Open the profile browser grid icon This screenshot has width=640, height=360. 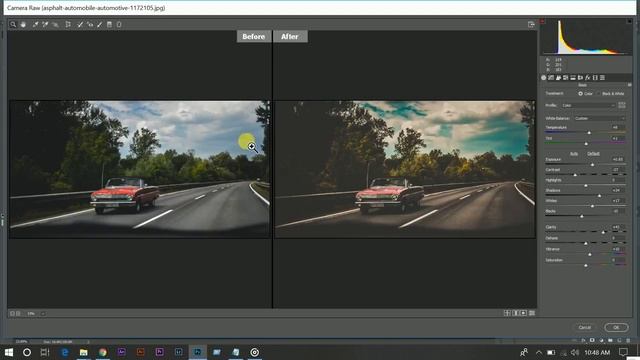point(622,105)
